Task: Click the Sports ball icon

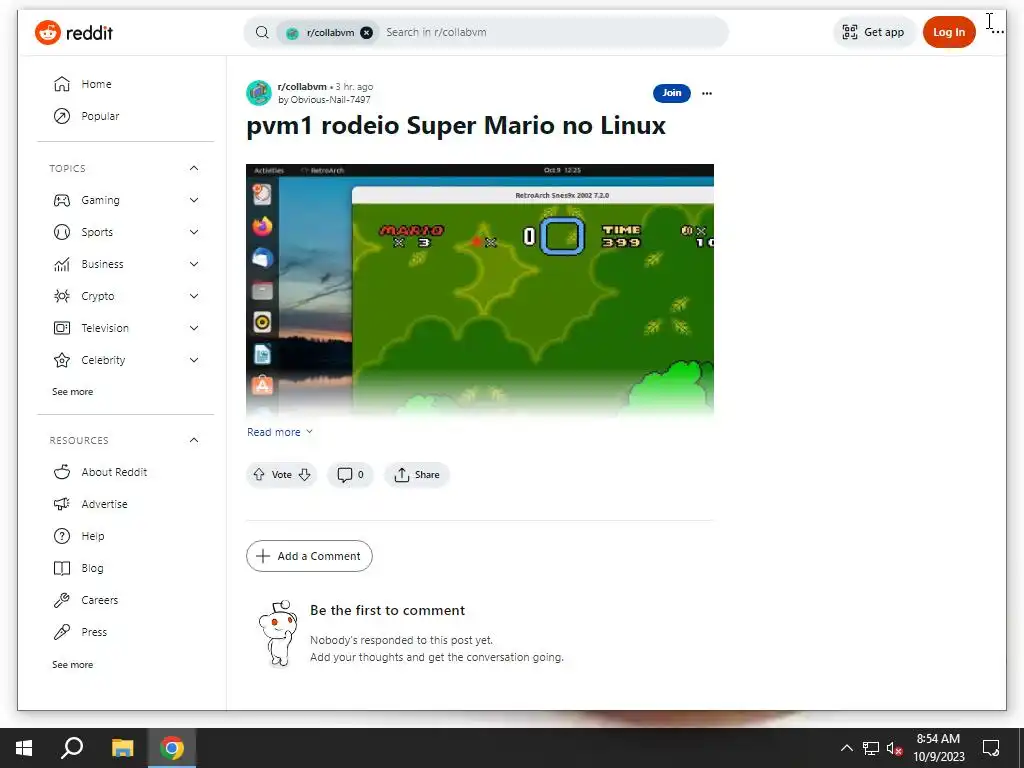Action: pyautogui.click(x=61, y=232)
